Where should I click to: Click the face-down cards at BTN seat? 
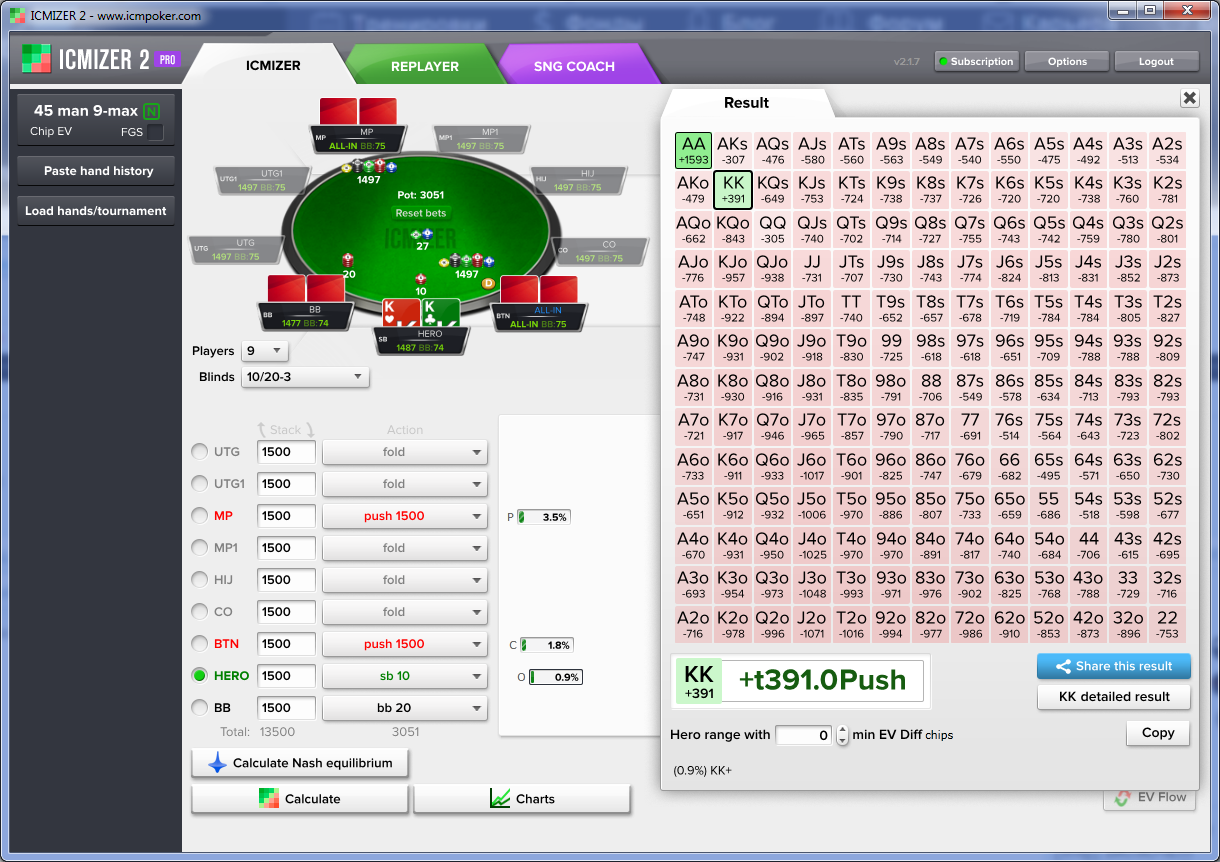click(539, 290)
